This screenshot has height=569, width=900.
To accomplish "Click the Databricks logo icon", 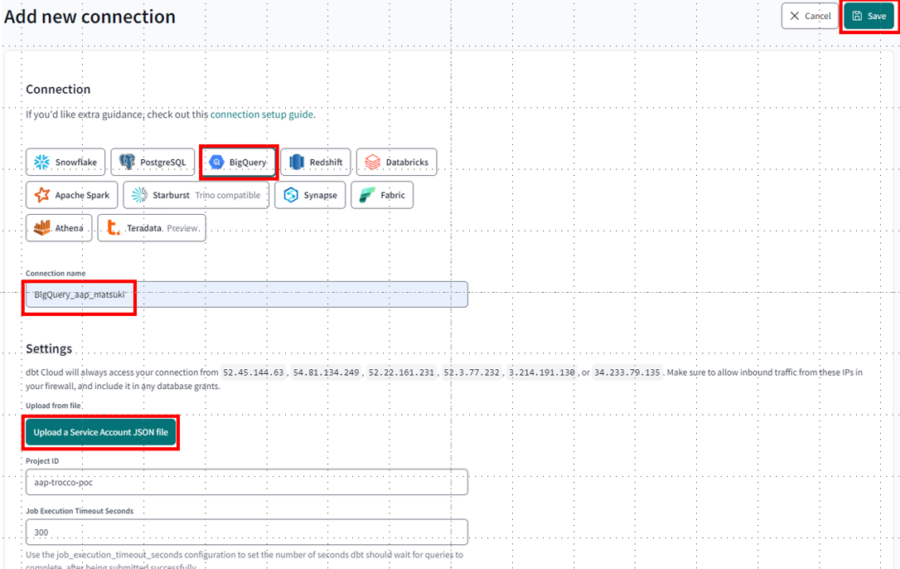I will [373, 162].
